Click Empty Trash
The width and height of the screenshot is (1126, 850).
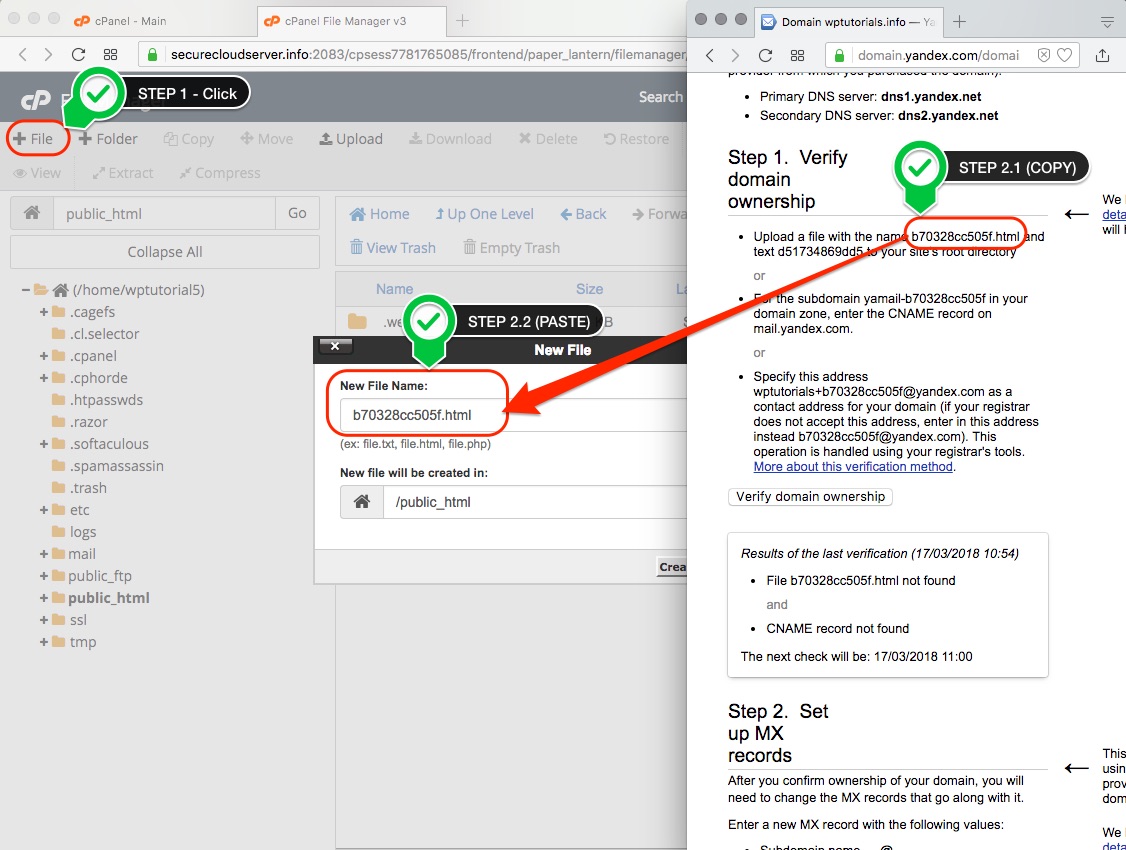511,248
